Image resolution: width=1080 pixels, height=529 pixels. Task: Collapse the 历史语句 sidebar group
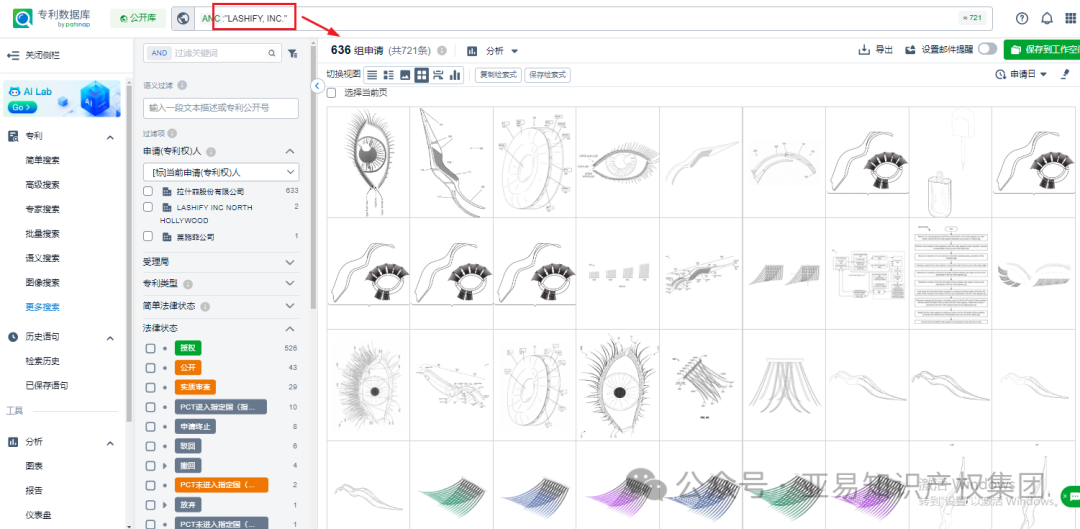click(x=110, y=338)
